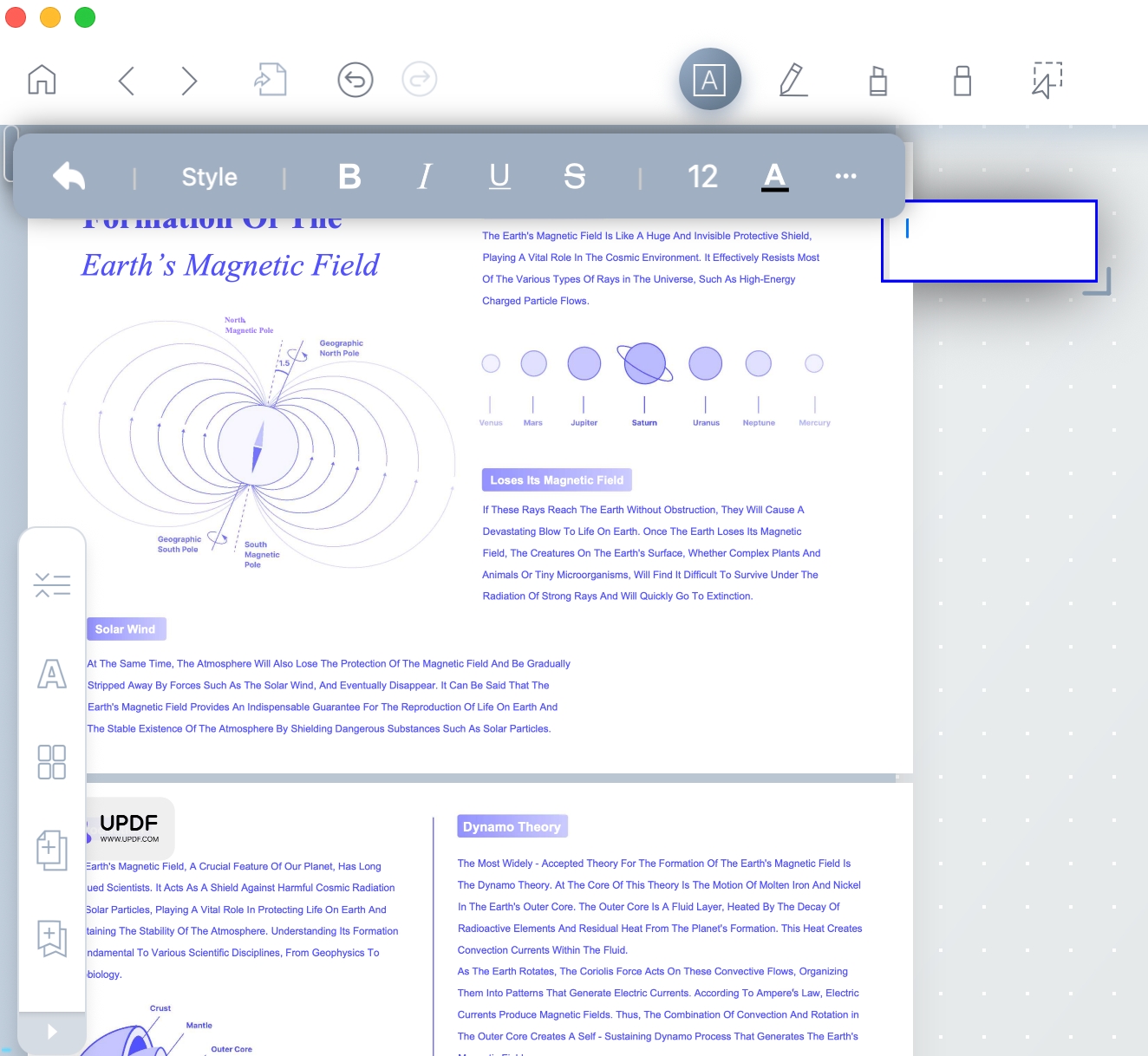The image size is (1148, 1056).
Task: Click inside the new text box
Action: [989, 241]
